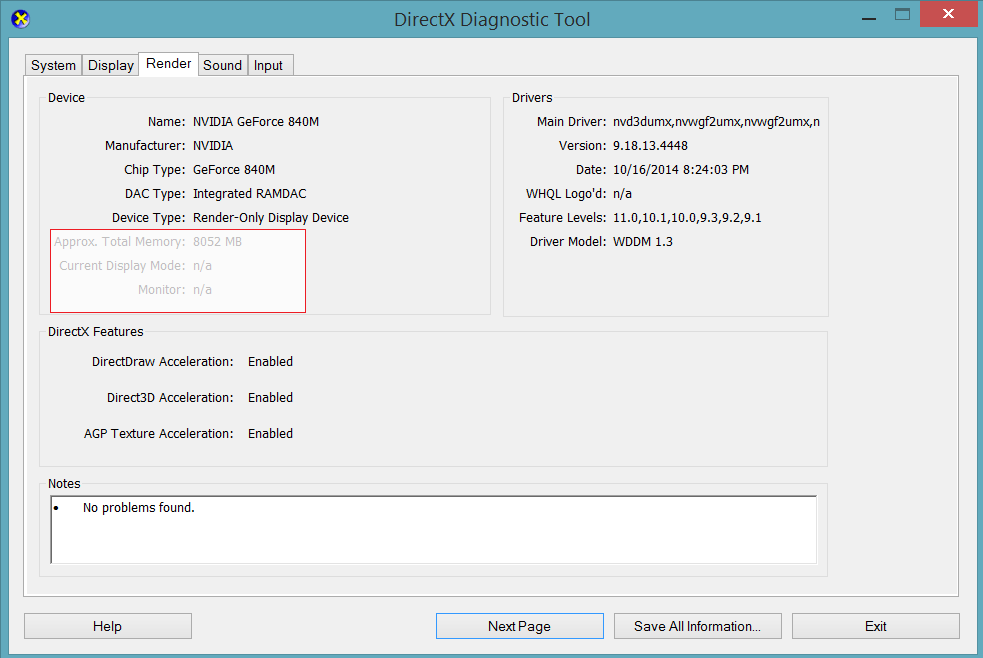The width and height of the screenshot is (983, 658).
Task: Click 'Render-Only Display Device' value
Action: pos(271,217)
